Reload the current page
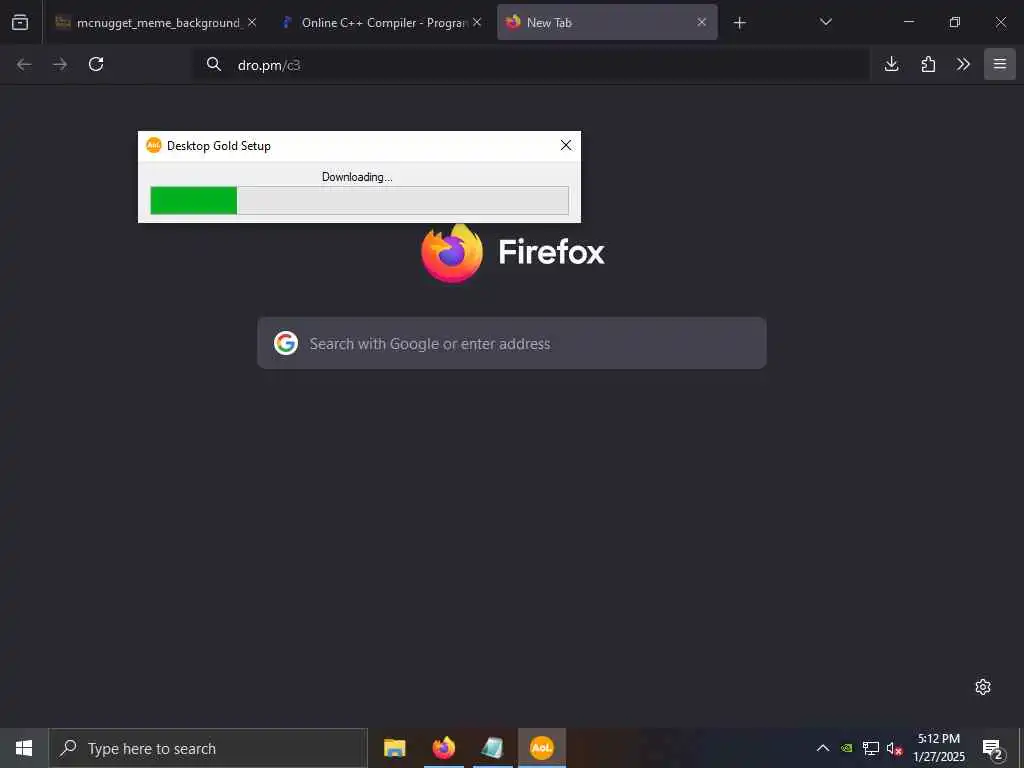 coord(96,64)
